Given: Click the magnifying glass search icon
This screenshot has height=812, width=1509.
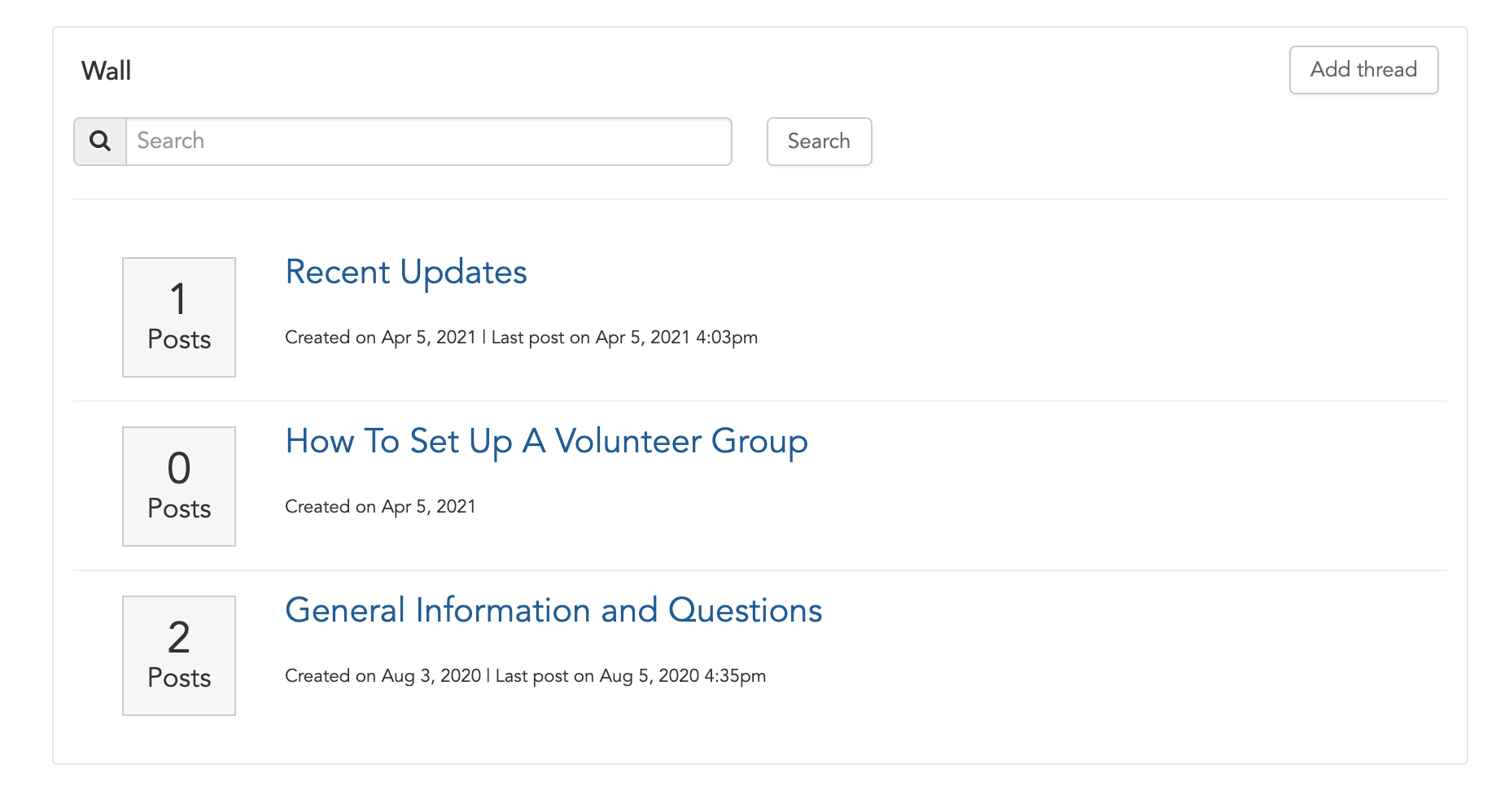Looking at the screenshot, I should pyautogui.click(x=100, y=141).
